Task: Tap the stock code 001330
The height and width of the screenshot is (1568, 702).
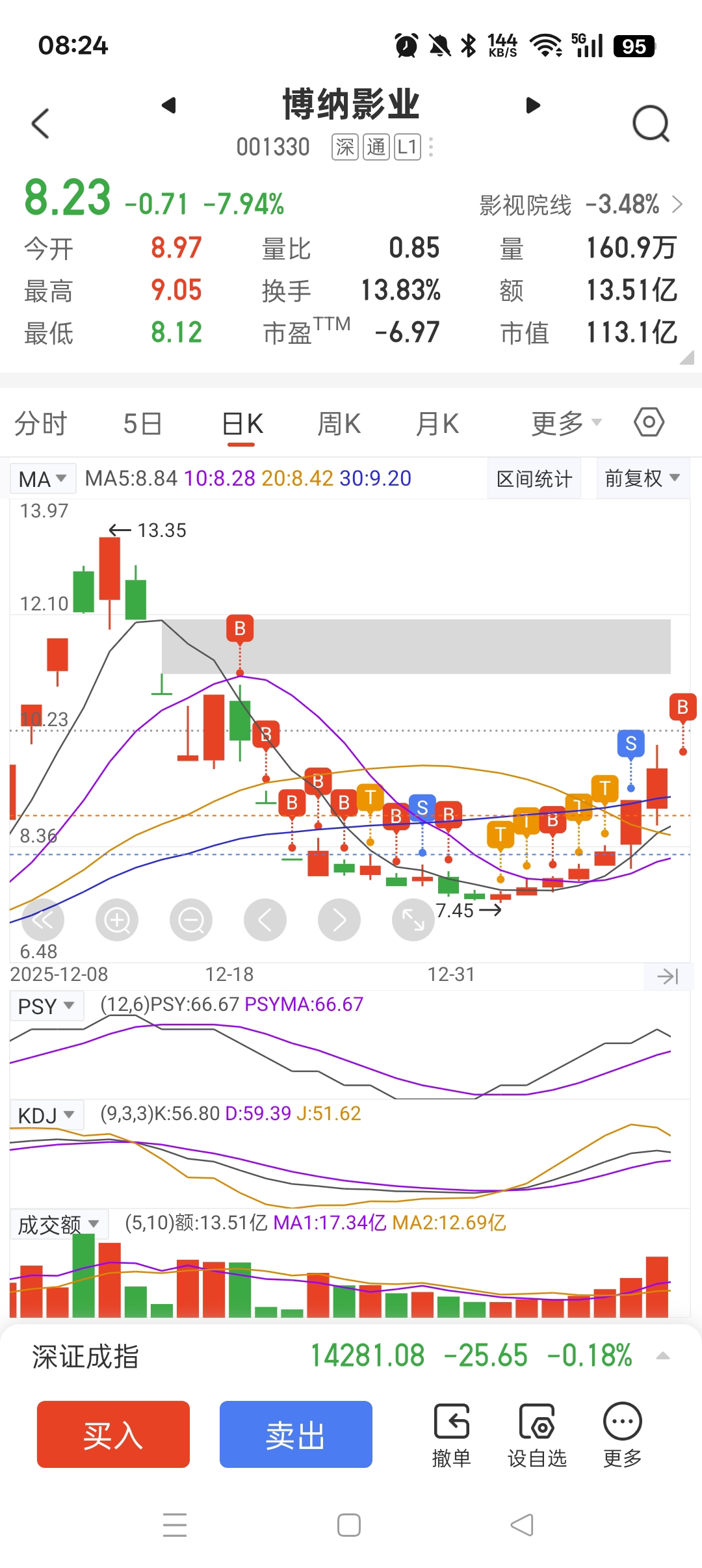Action: [273, 147]
